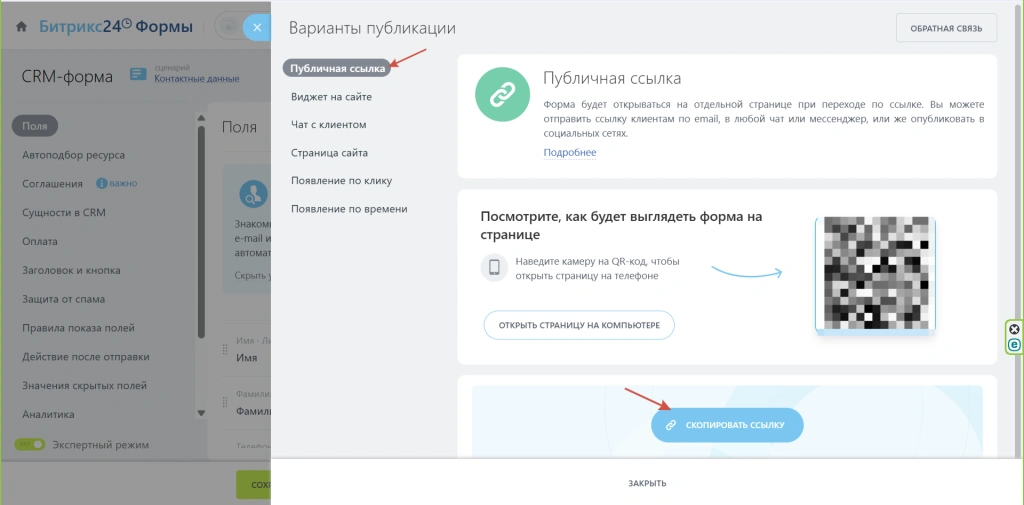Click the СКОПИРОВАТЬ ССЫЛКУ button
The height and width of the screenshot is (505, 1024).
[727, 425]
